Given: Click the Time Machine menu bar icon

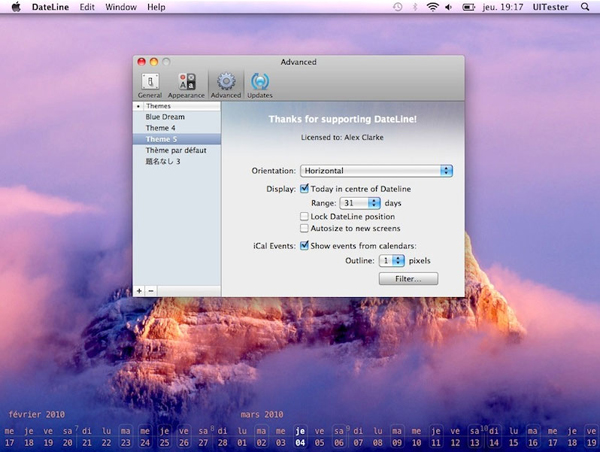Looking at the screenshot, I should point(398,7).
